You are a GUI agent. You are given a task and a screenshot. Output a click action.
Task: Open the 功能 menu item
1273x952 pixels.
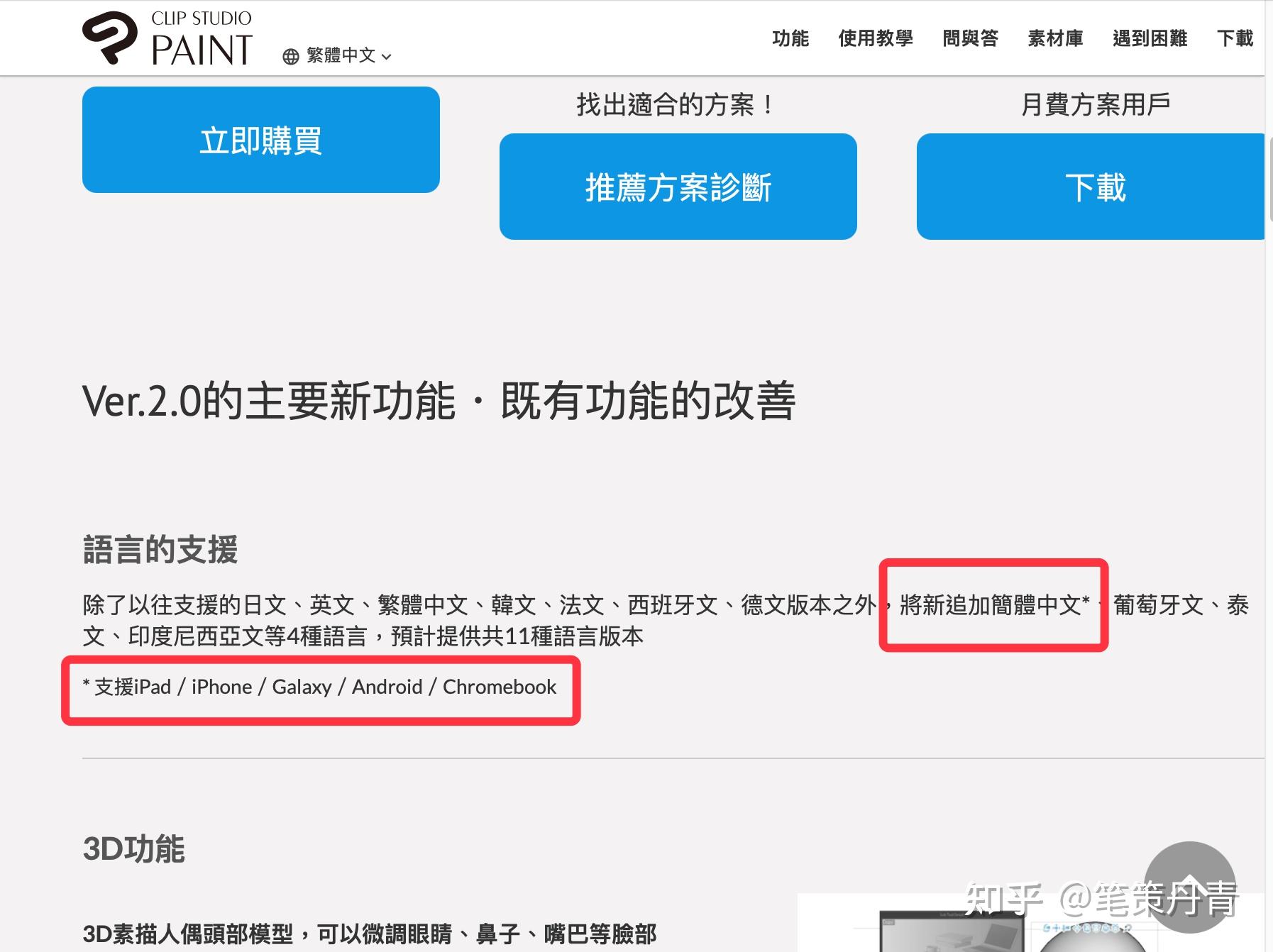pyautogui.click(x=790, y=38)
